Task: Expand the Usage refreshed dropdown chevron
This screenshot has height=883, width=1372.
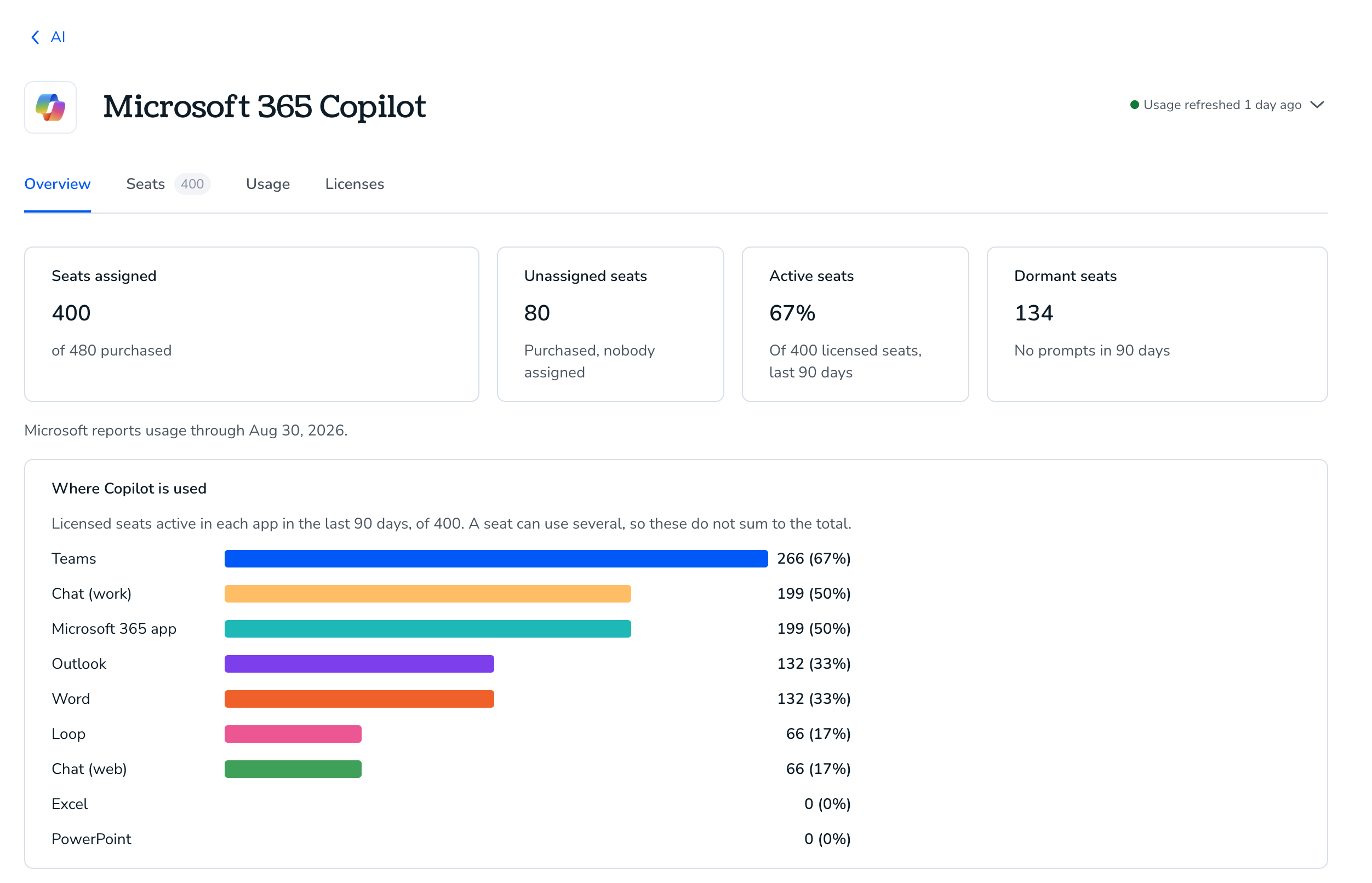Action: [1317, 105]
